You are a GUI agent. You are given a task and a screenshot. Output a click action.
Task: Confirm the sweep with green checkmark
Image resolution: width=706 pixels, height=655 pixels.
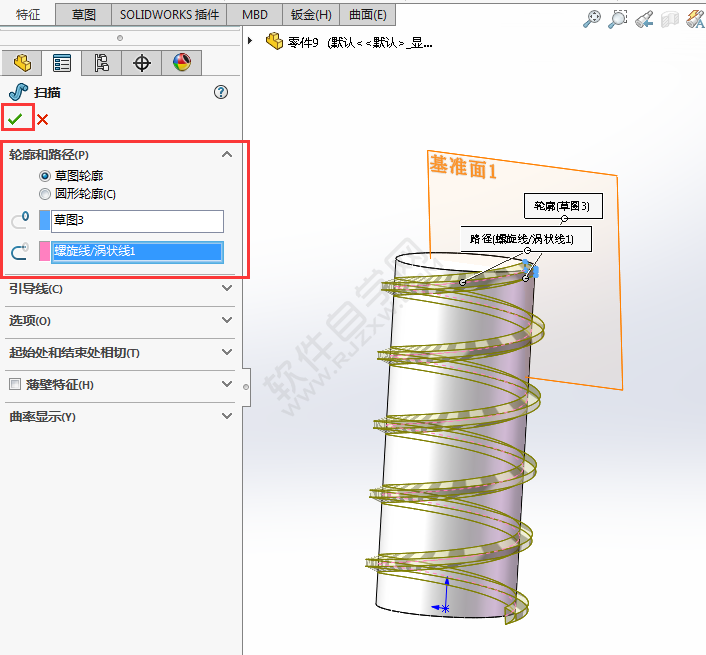(15, 119)
